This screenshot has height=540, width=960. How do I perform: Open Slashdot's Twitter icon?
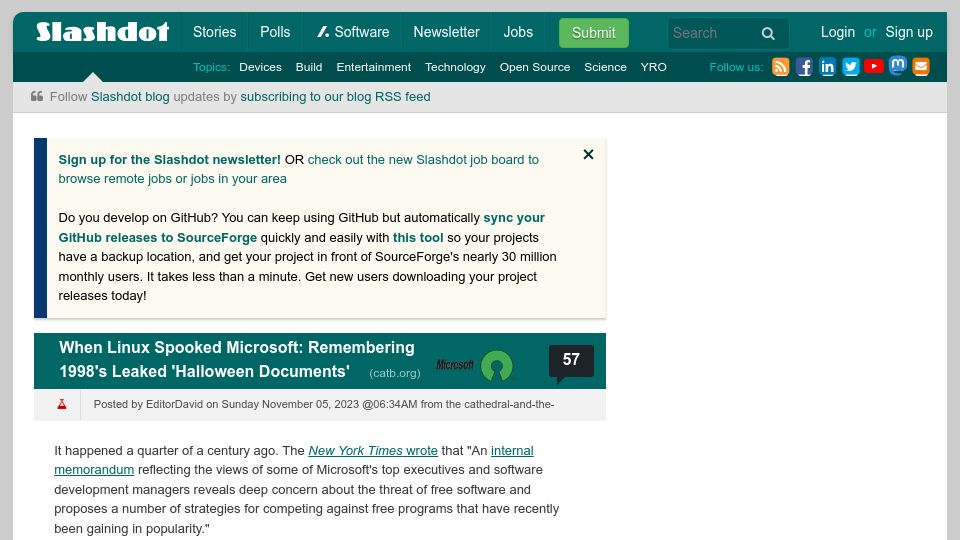[850, 67]
